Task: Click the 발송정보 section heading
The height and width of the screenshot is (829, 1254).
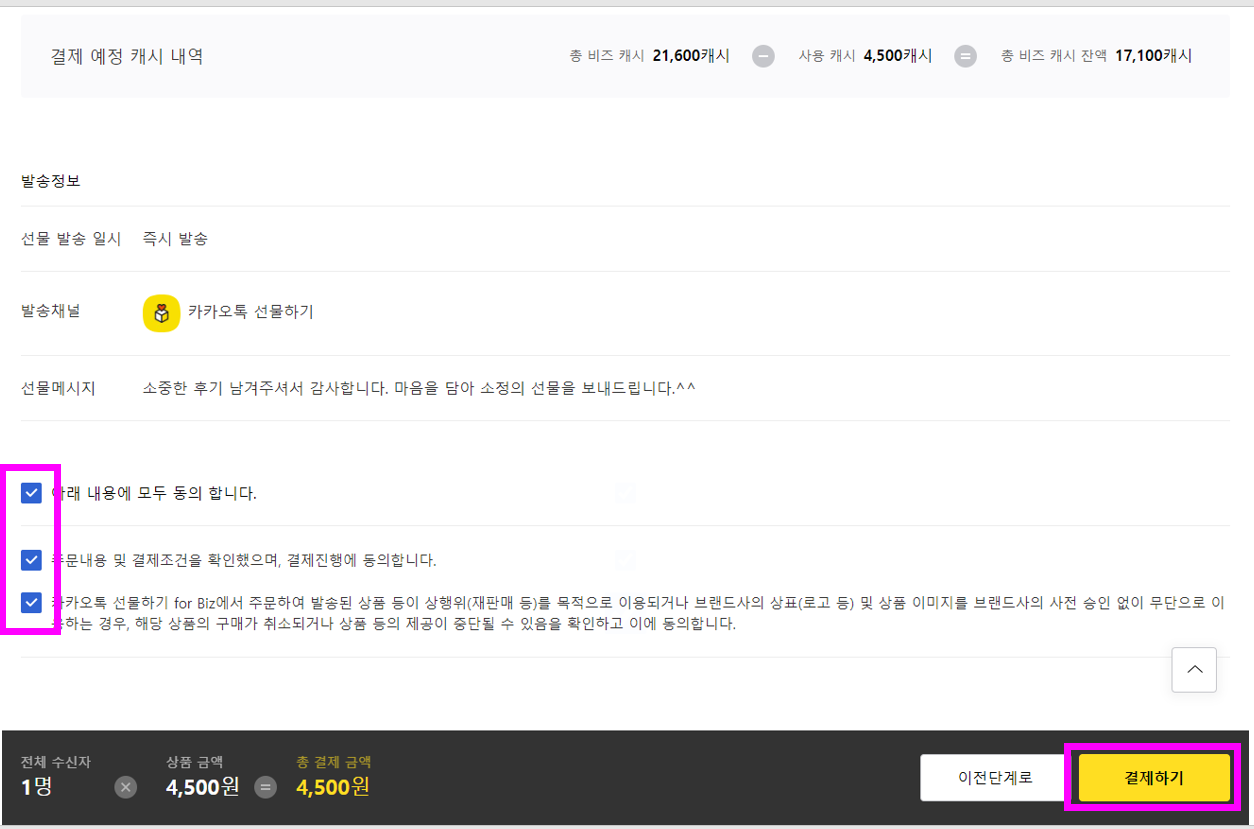Action: click(x=51, y=181)
